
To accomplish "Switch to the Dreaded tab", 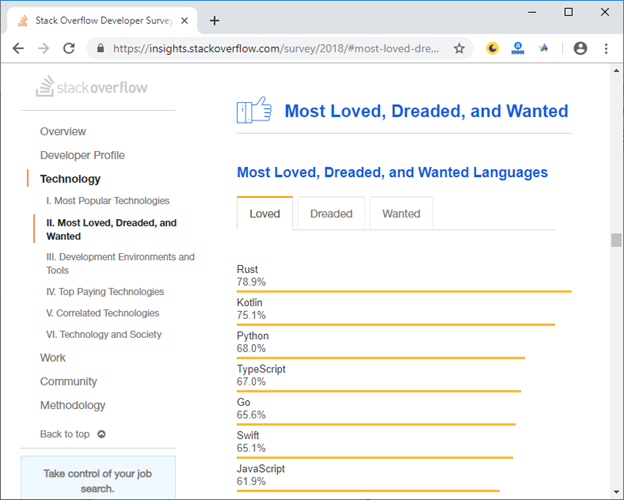I will (x=331, y=213).
